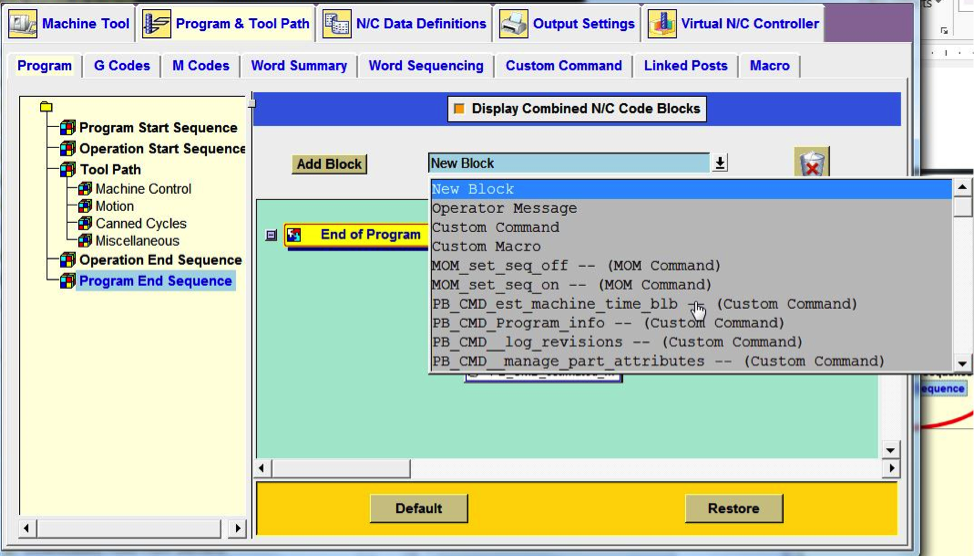
Task: Click dropdown list scroll down arrow
Action: (x=962, y=365)
